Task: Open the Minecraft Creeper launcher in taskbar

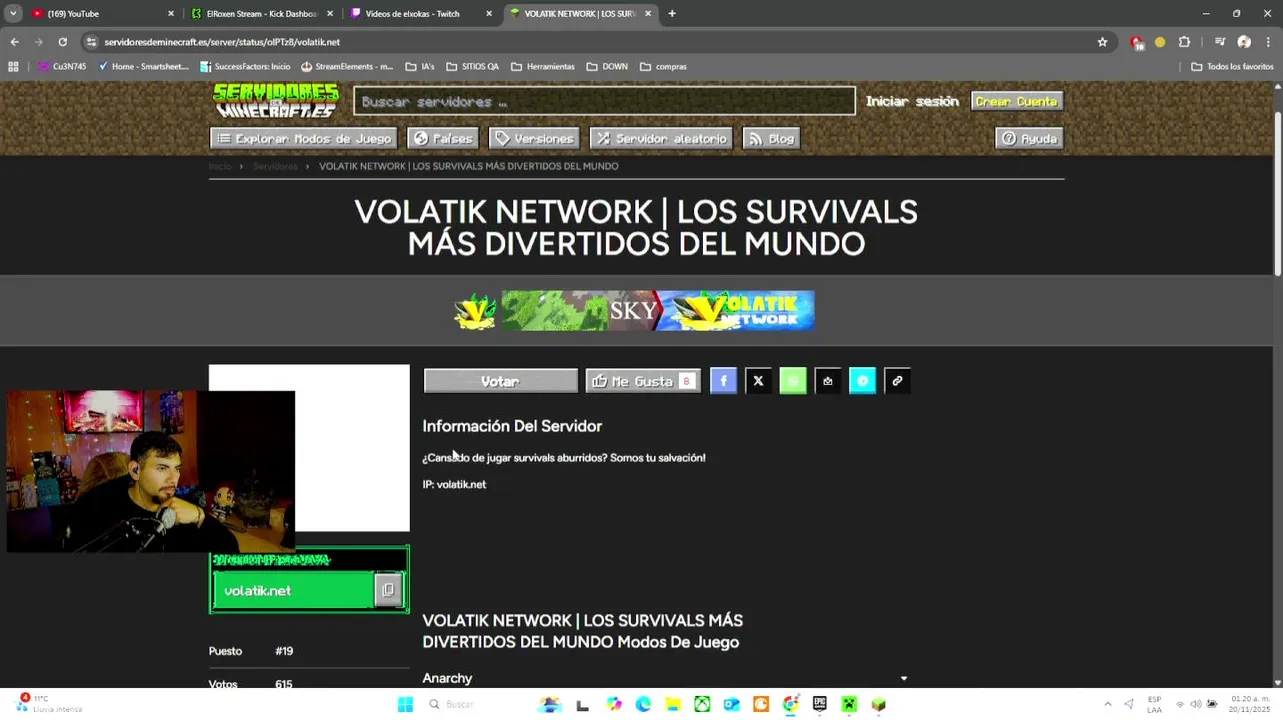Action: 849,704
